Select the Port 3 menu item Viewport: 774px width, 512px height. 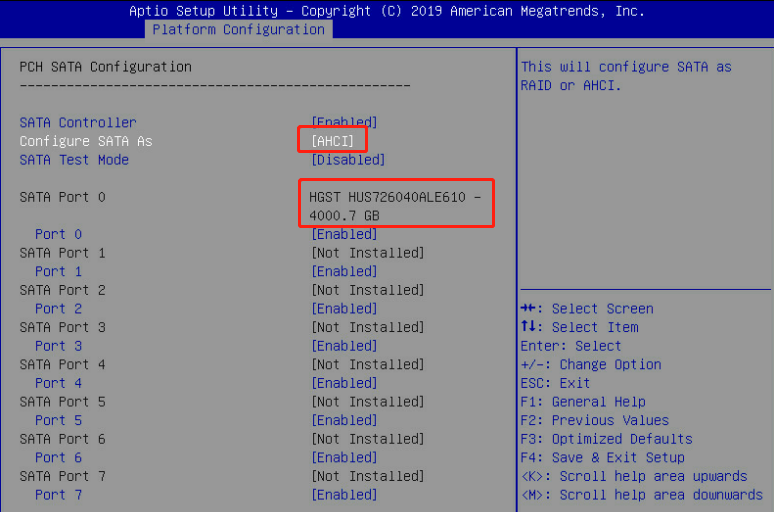pyautogui.click(x=58, y=346)
